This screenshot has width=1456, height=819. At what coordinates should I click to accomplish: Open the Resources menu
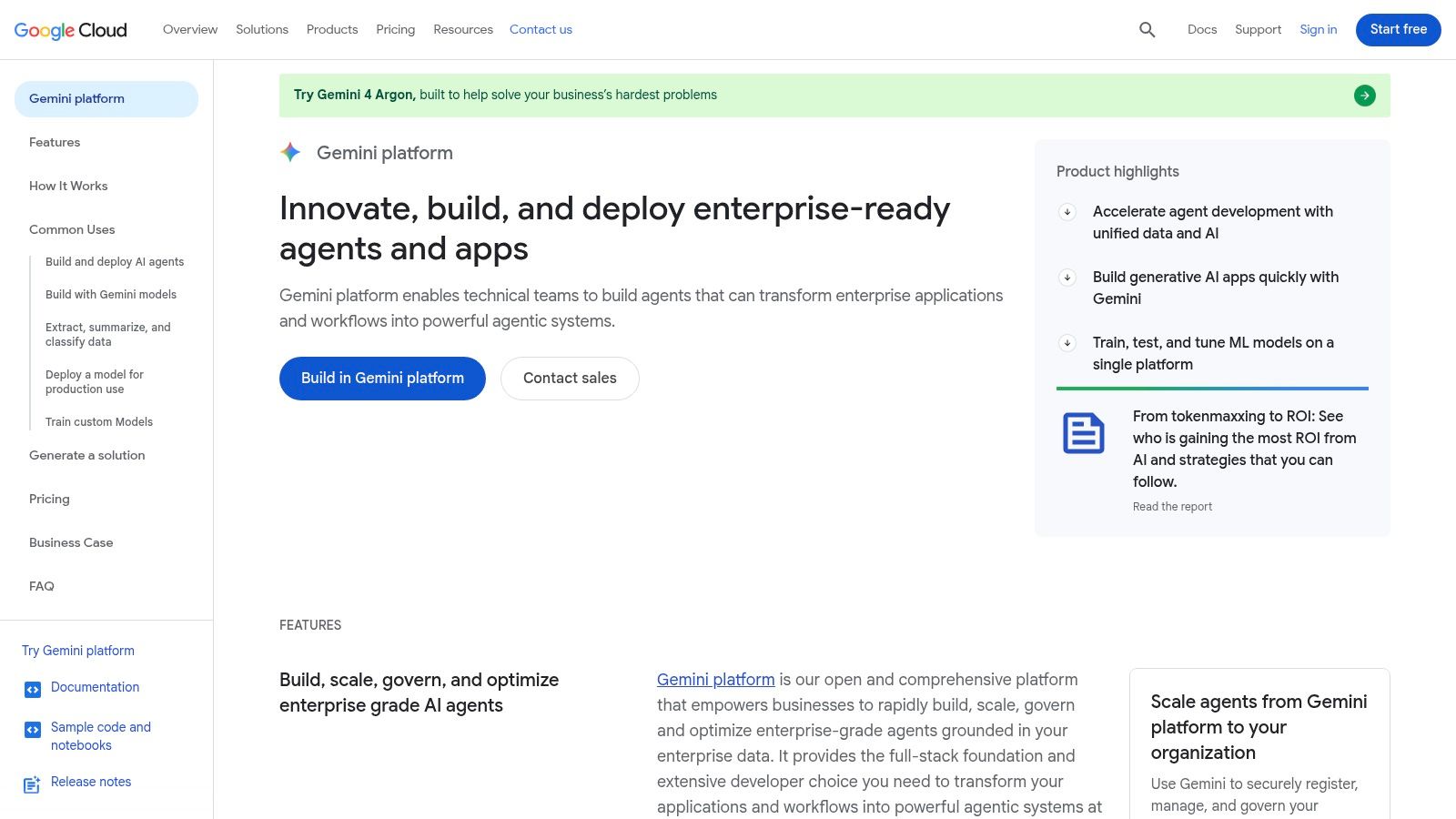463,30
